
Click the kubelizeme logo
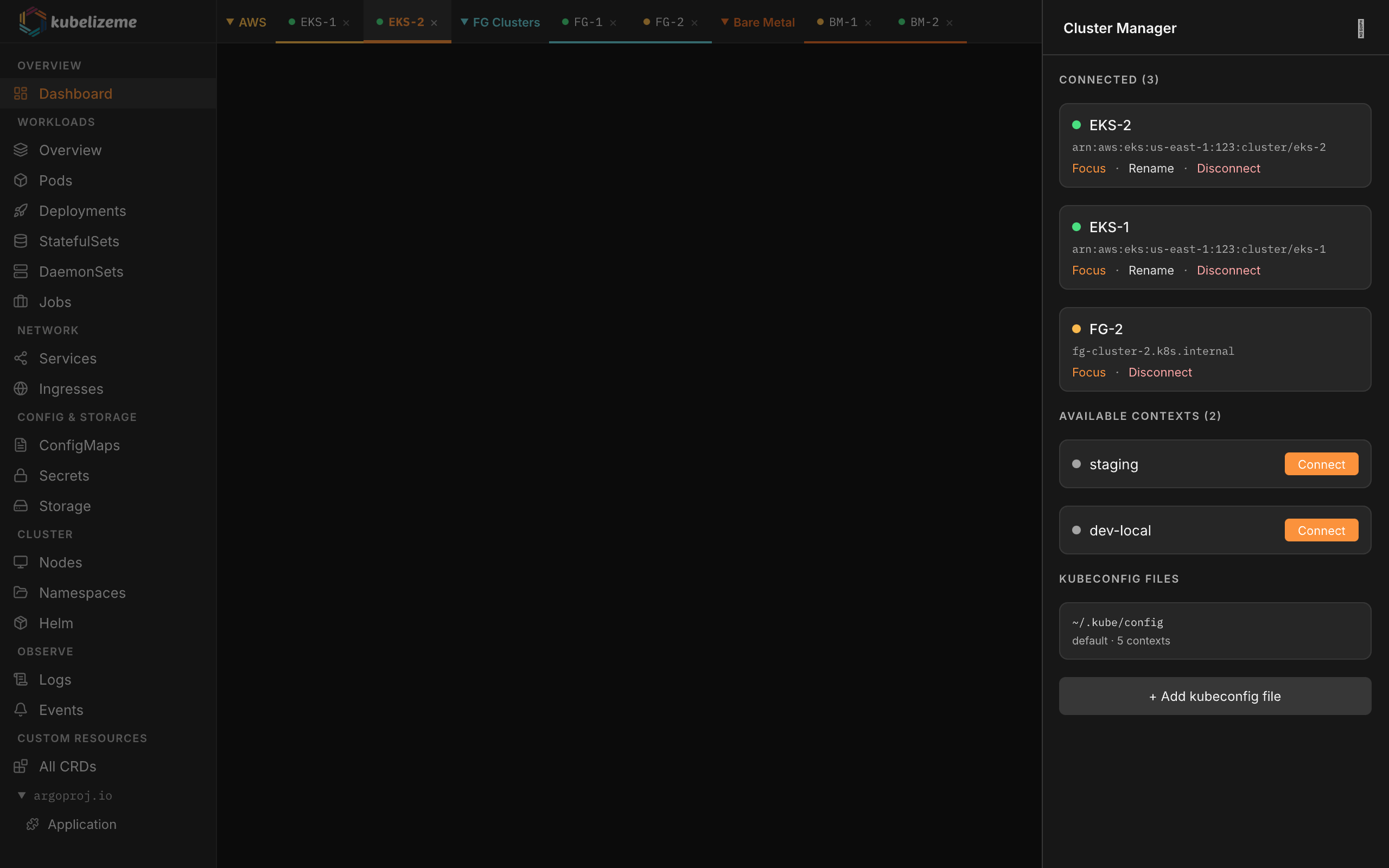[x=33, y=22]
